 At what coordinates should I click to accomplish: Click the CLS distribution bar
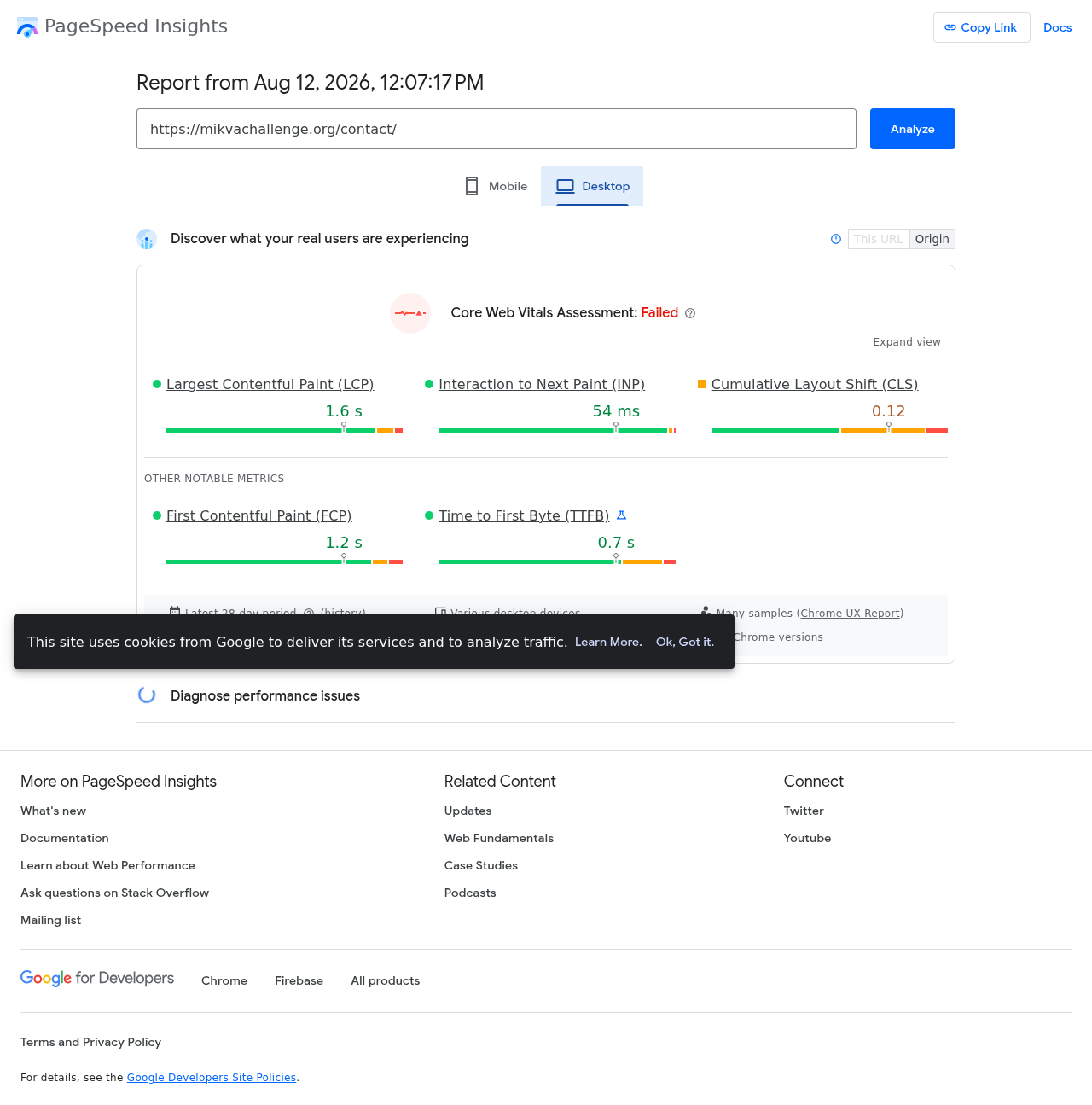(829, 431)
